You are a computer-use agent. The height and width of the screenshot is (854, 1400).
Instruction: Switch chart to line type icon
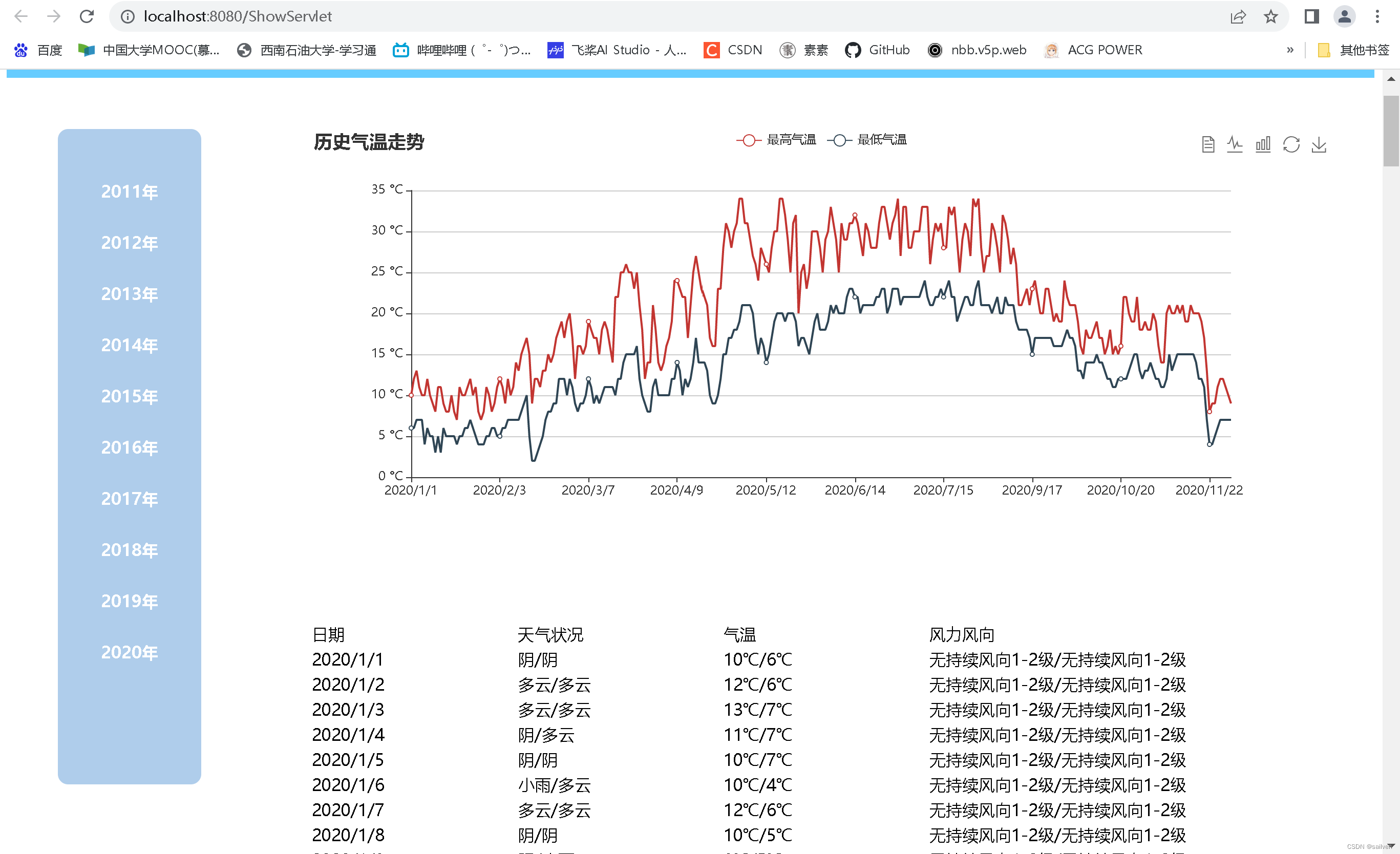[x=1235, y=144]
